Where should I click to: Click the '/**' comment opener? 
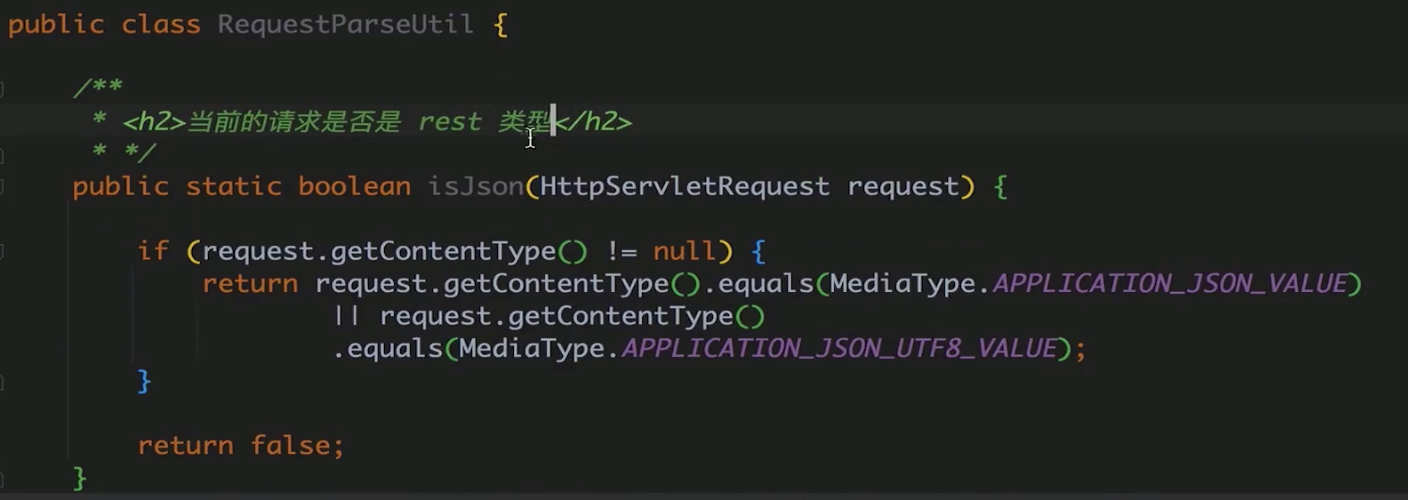(x=97, y=89)
